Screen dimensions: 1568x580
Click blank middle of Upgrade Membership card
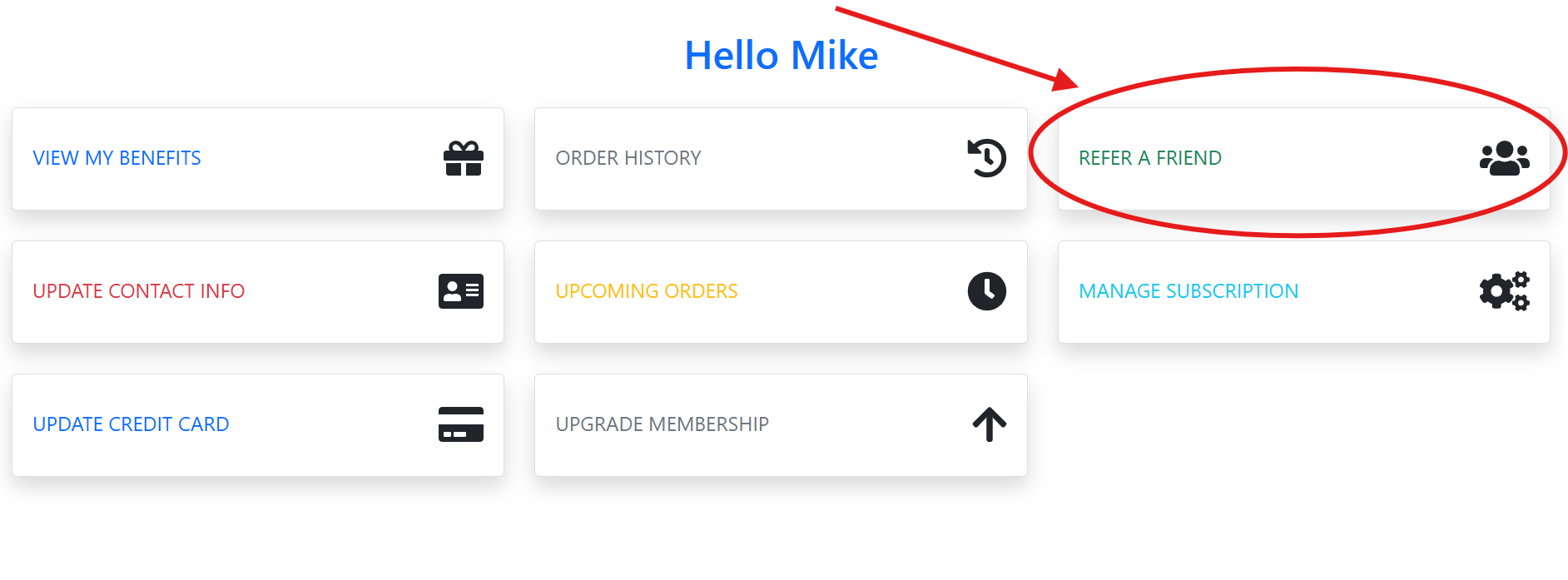(x=870, y=424)
